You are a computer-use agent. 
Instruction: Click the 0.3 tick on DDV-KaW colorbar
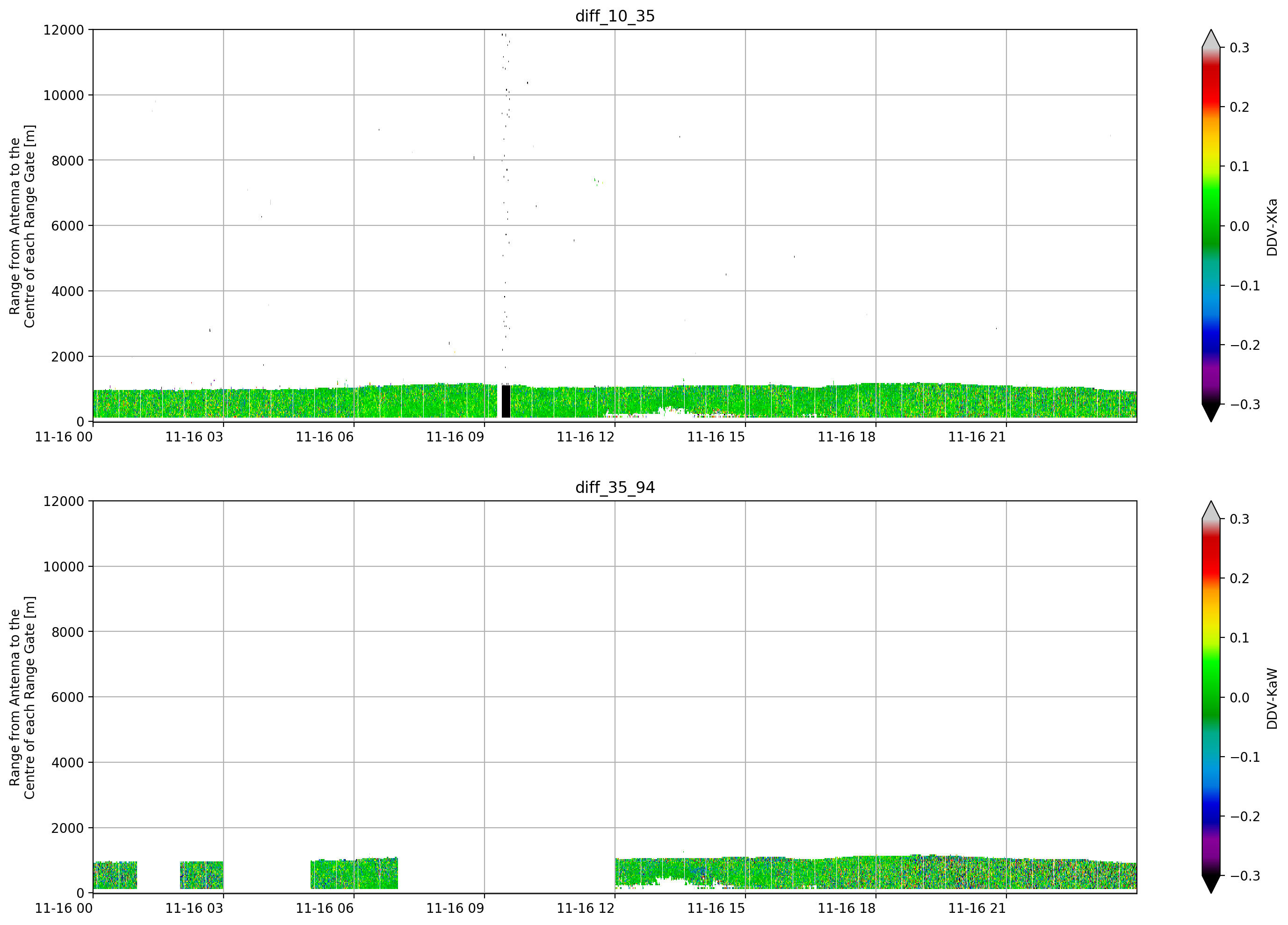pyautogui.click(x=1240, y=519)
